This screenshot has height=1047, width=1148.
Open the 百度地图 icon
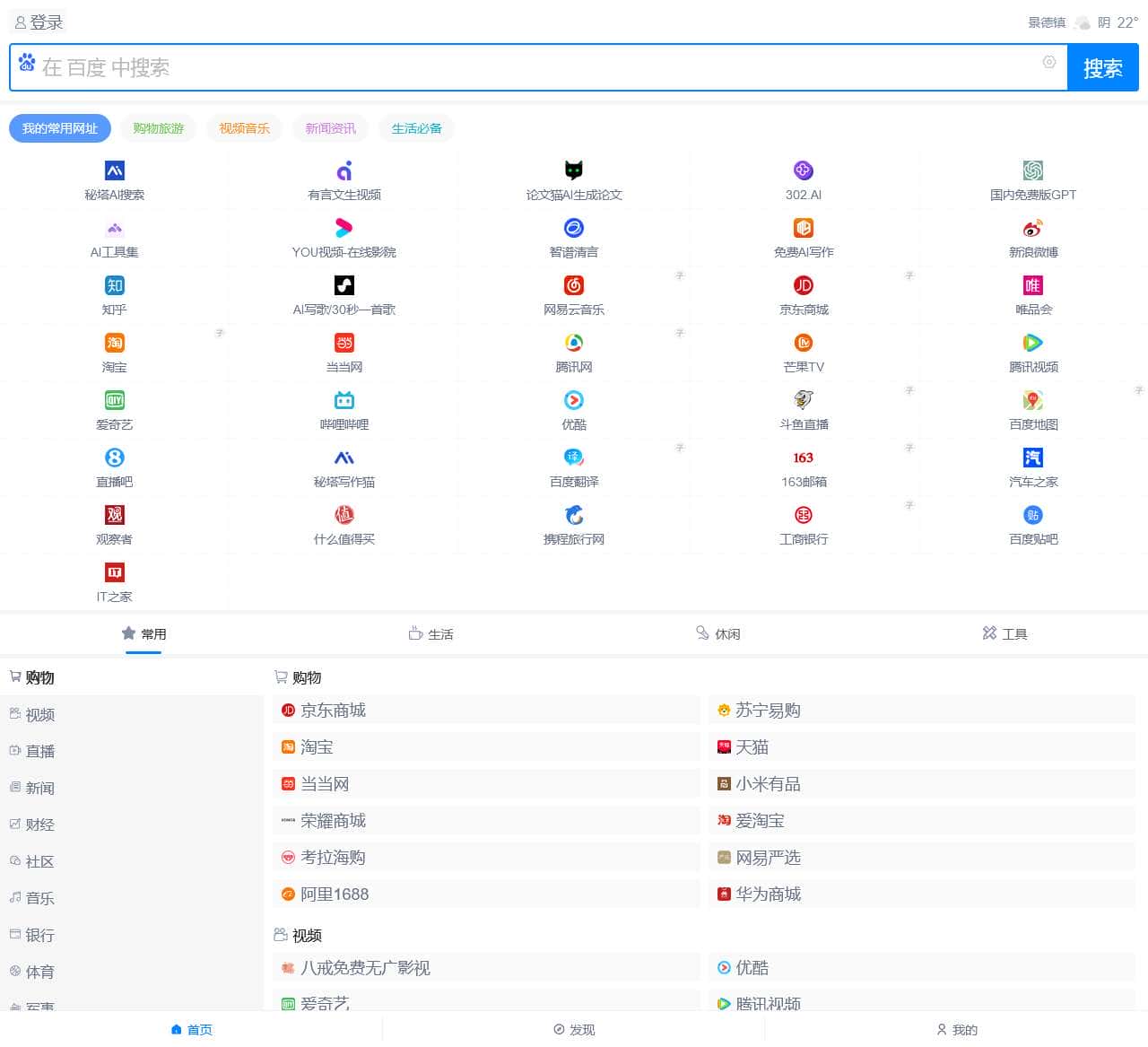[1033, 400]
